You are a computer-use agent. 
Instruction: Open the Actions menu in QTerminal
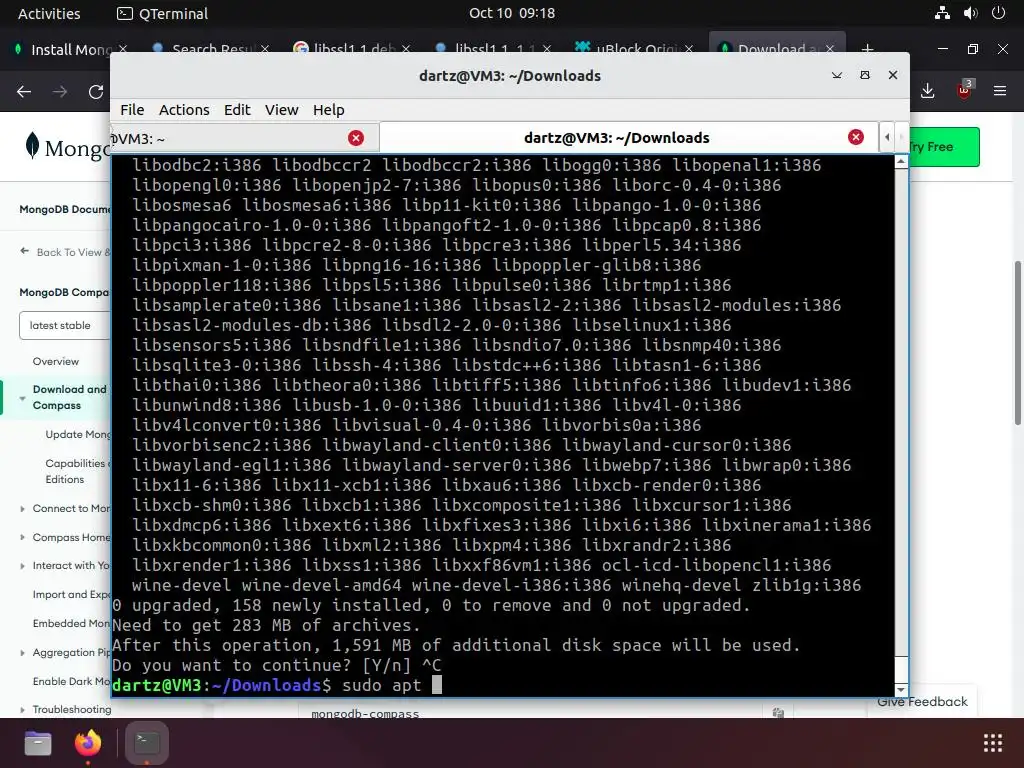(184, 110)
